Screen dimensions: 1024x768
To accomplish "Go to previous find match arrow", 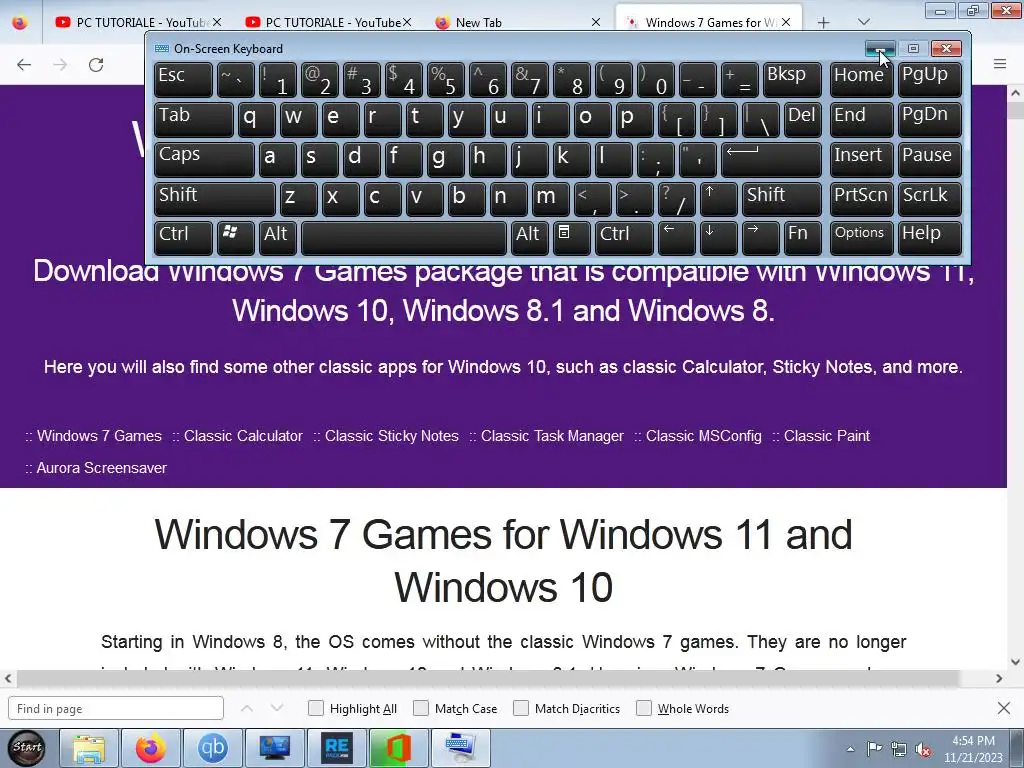I will (x=247, y=709).
